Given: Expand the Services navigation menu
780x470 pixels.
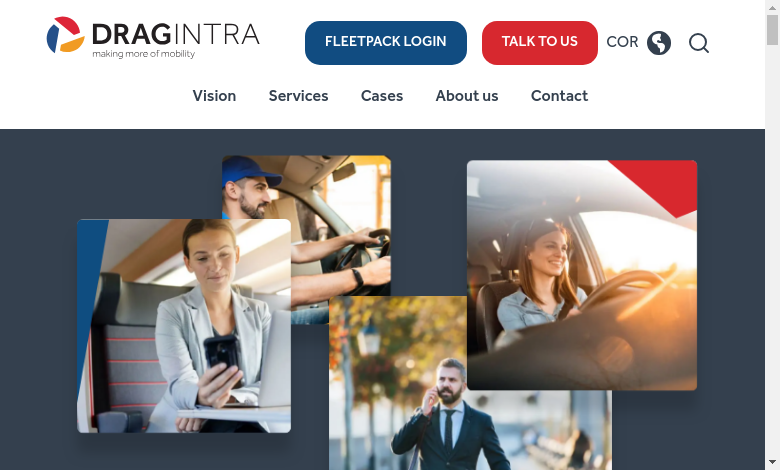Looking at the screenshot, I should [x=298, y=96].
